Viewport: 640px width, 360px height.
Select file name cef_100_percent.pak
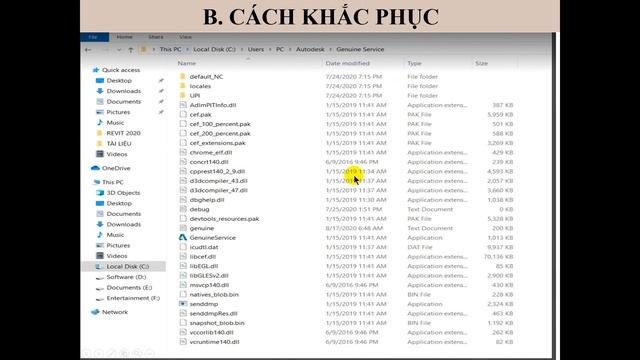coord(220,124)
